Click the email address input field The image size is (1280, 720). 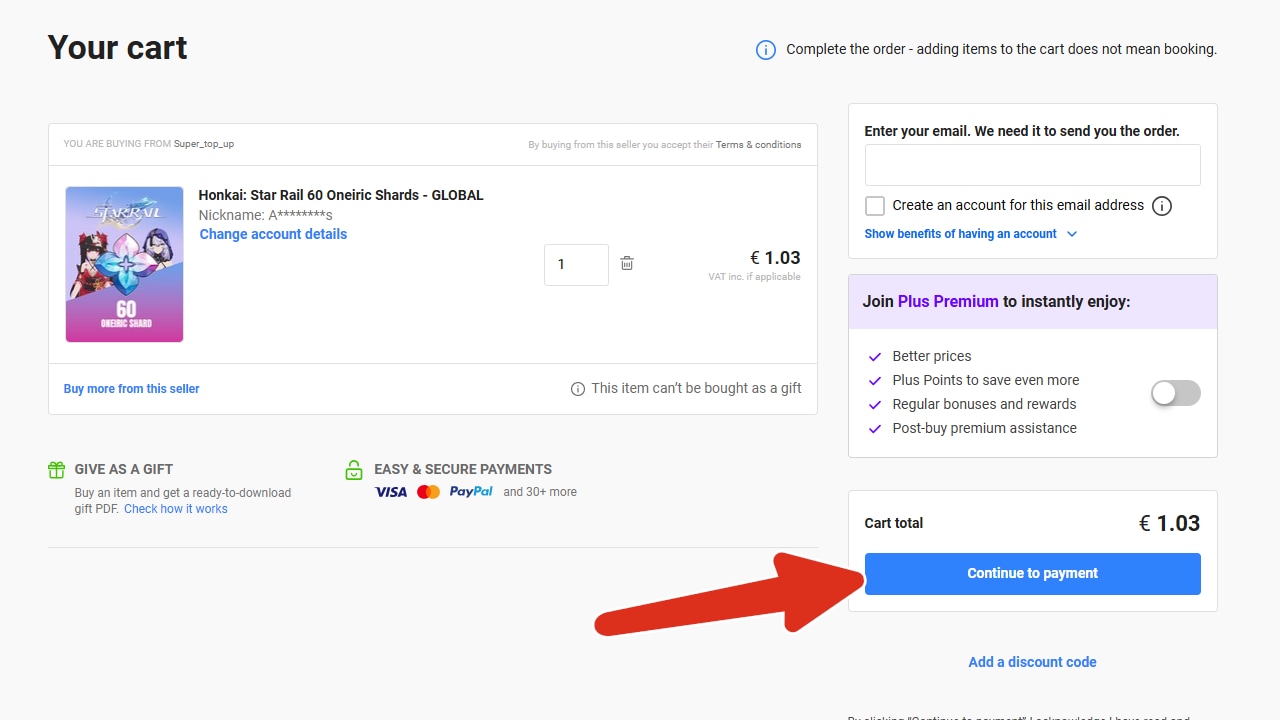coord(1032,165)
